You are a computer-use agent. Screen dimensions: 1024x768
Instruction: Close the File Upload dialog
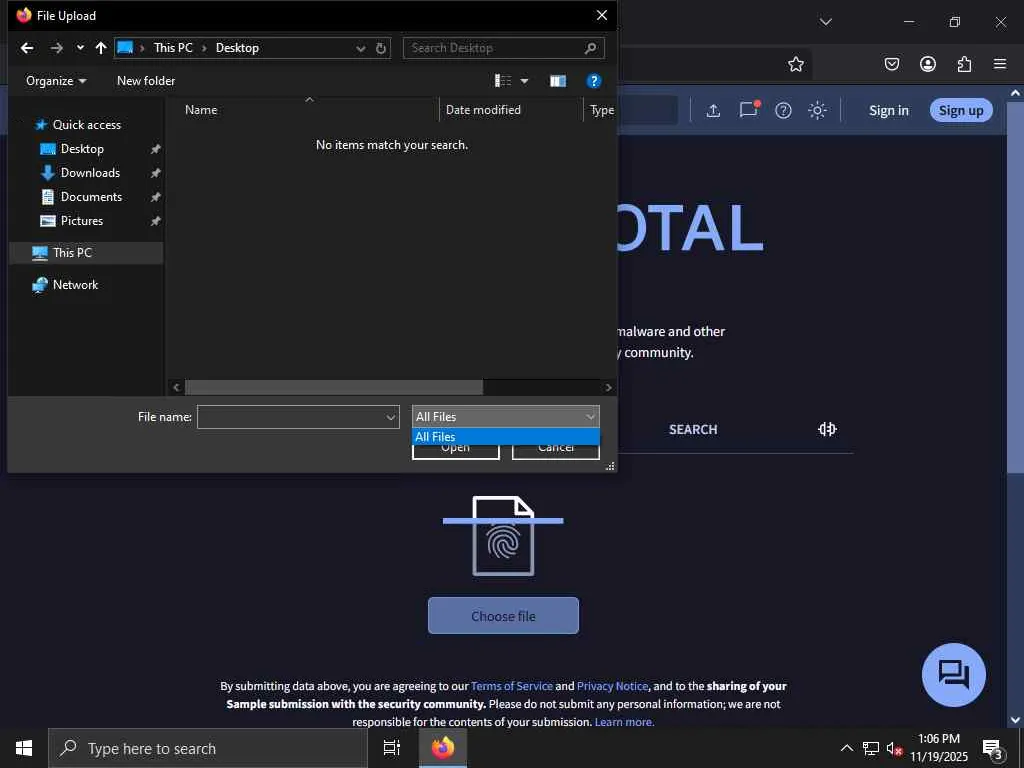601,15
